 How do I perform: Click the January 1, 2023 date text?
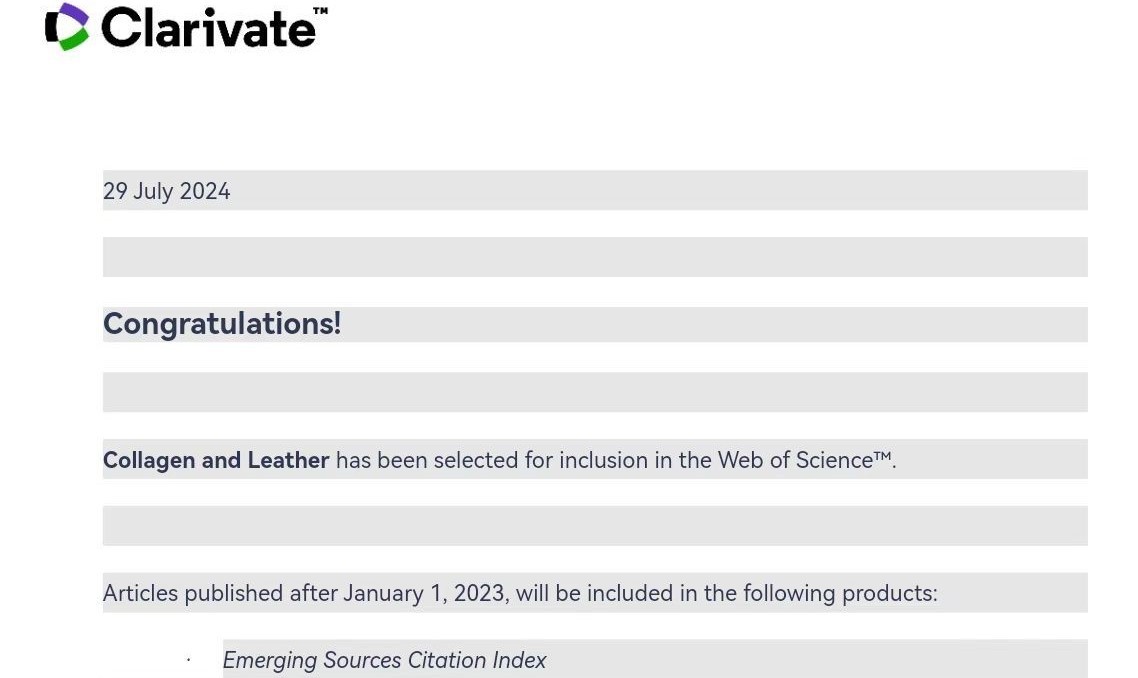[x=424, y=593]
